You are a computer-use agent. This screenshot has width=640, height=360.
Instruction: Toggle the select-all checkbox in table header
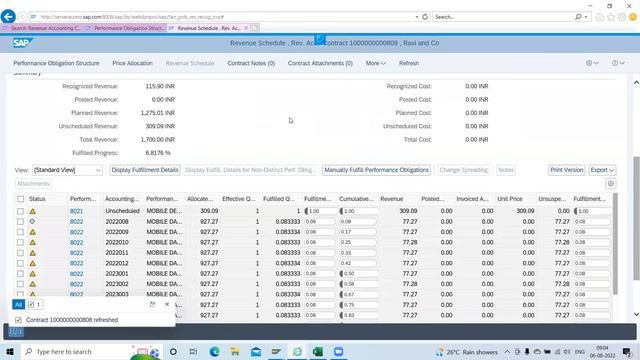click(x=20, y=199)
